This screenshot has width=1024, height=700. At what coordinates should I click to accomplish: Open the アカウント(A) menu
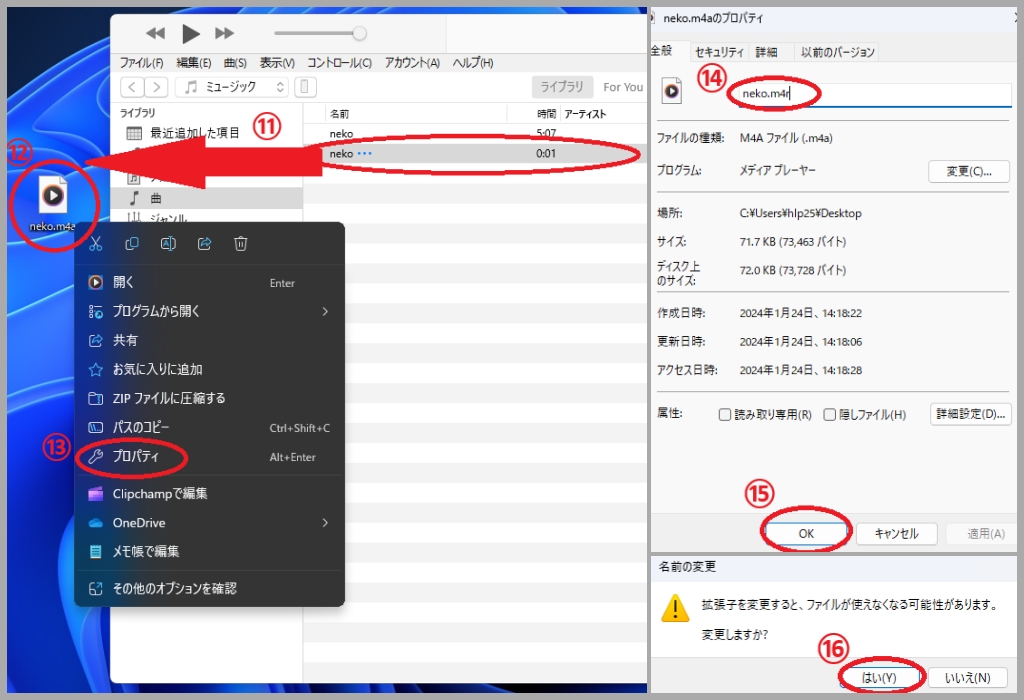point(412,63)
